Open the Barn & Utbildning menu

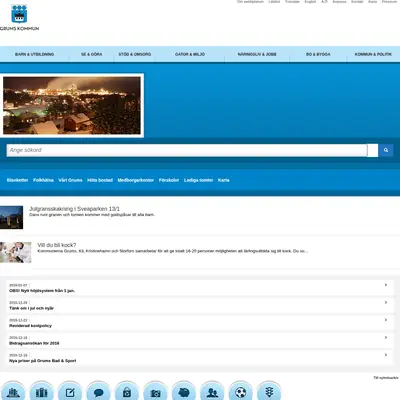tap(34, 54)
